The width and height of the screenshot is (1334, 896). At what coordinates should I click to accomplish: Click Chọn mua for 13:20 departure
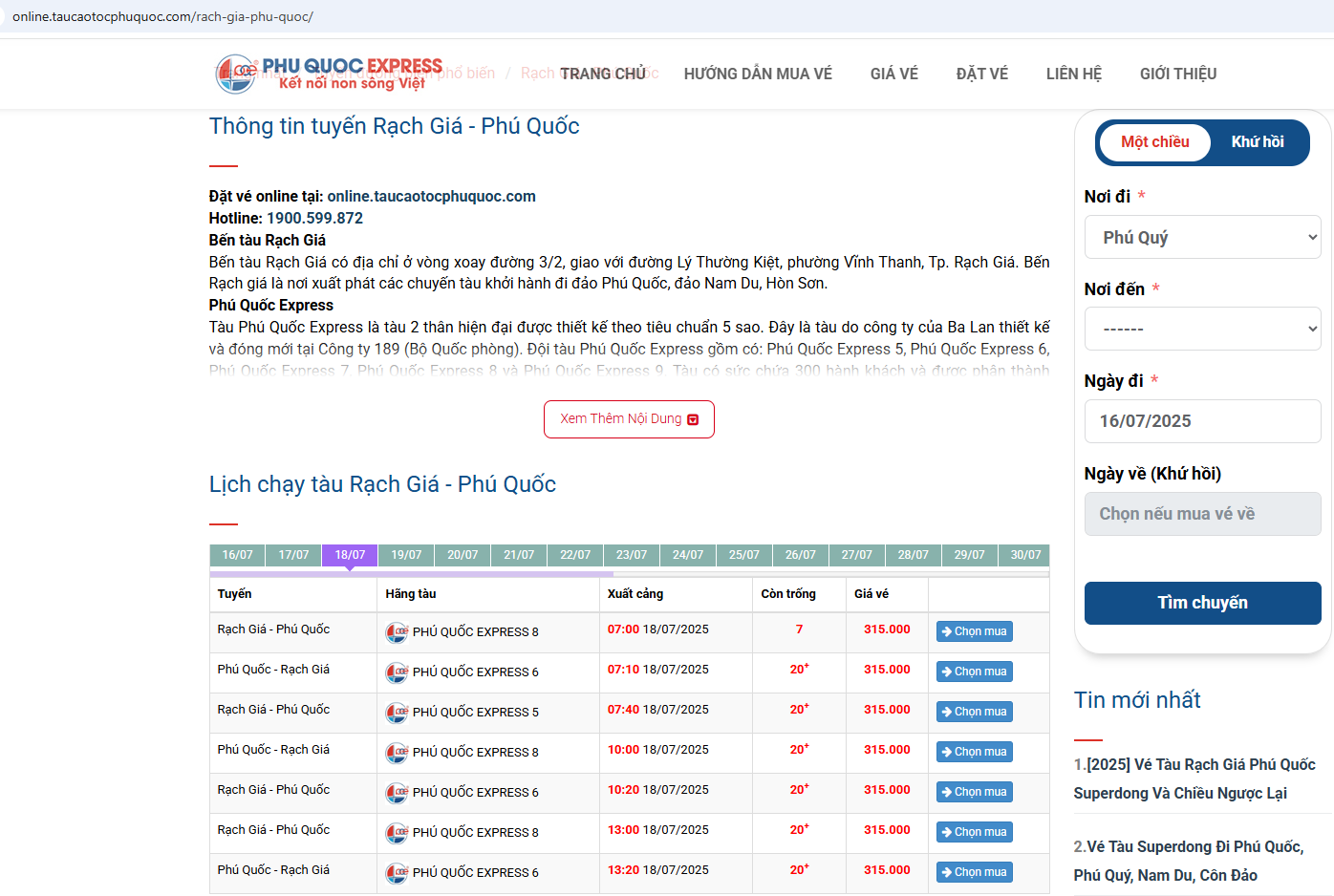974,872
